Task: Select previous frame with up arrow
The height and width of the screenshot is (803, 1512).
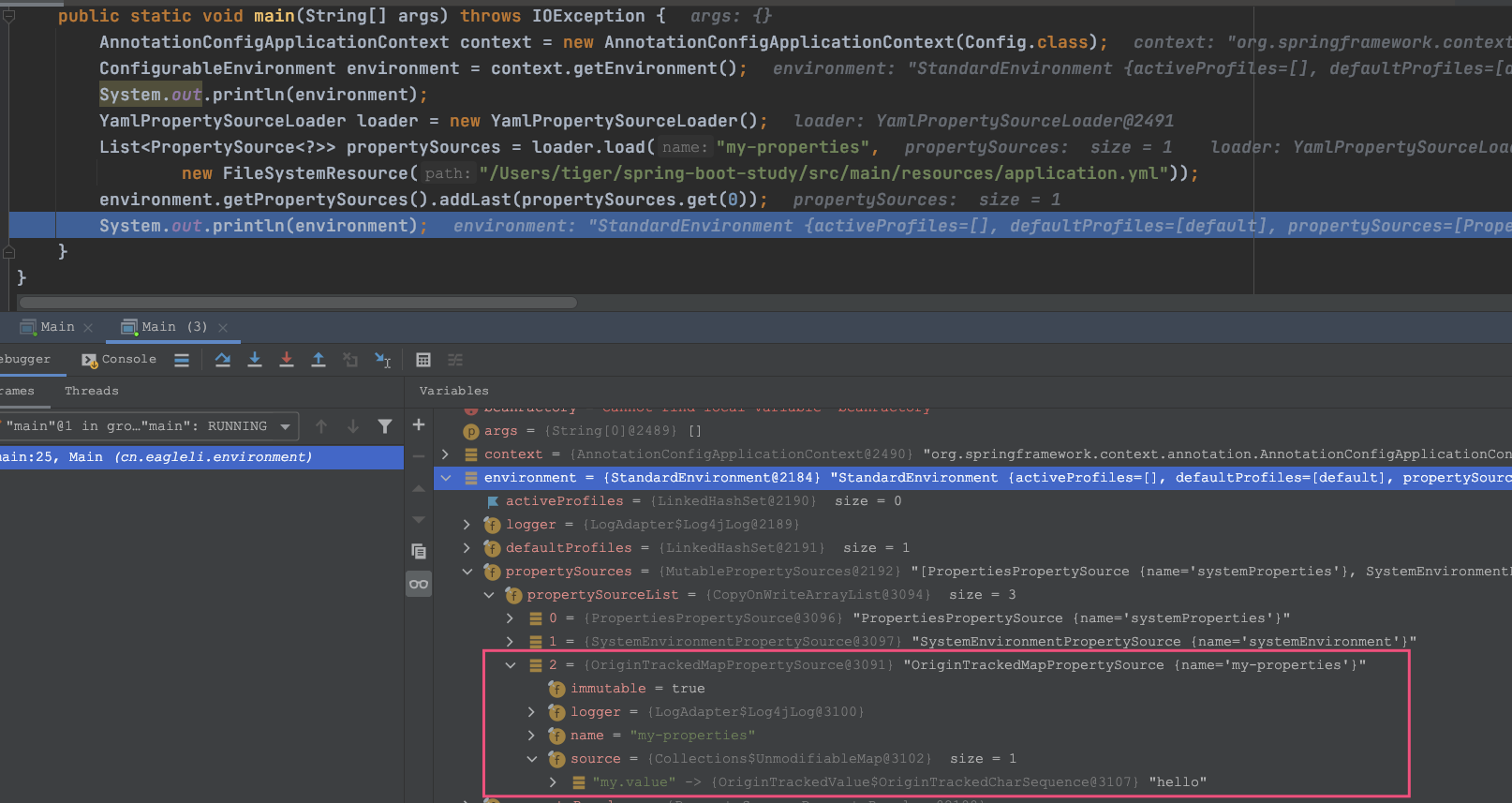Action: [x=321, y=426]
